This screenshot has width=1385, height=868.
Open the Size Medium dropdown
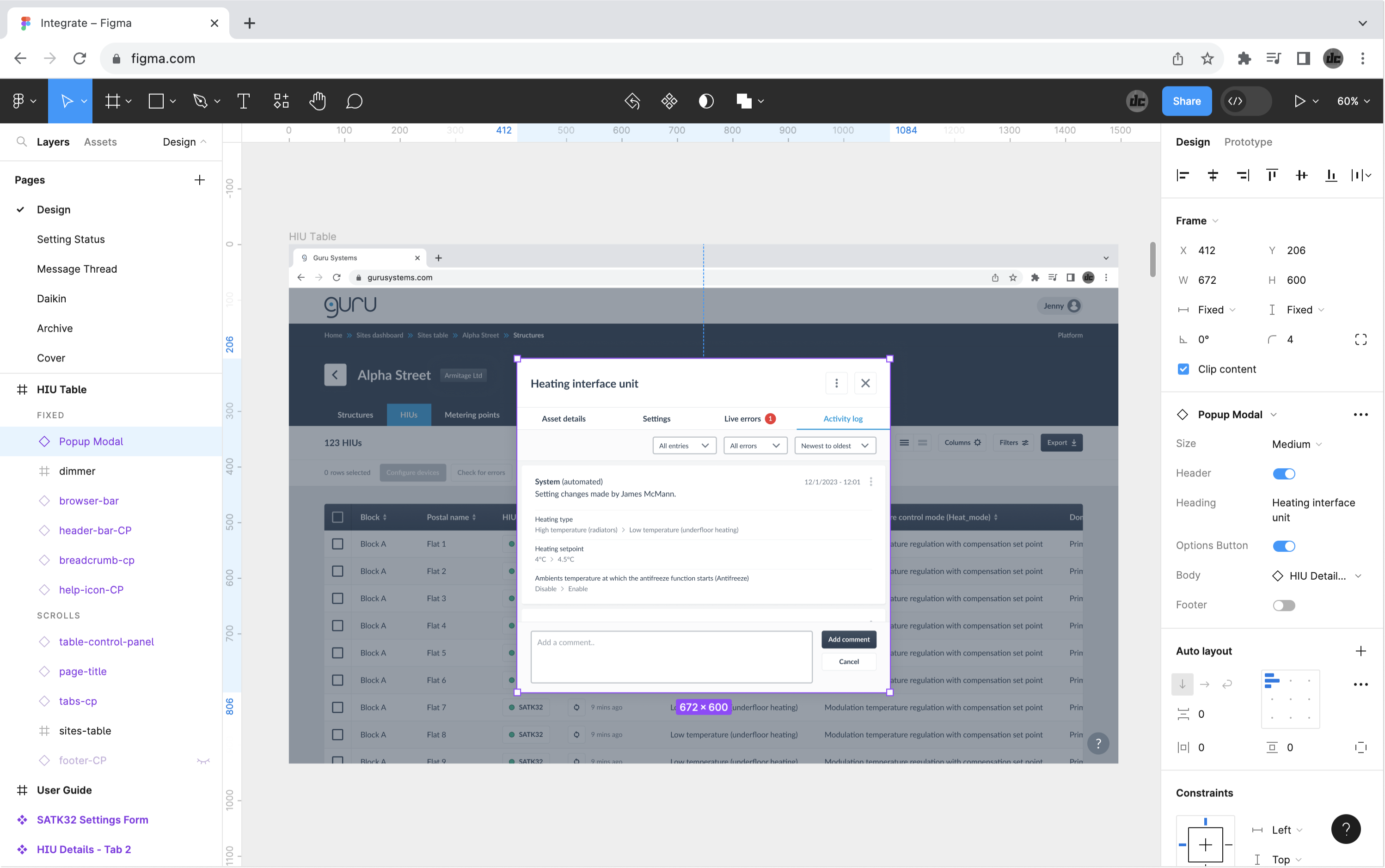click(1297, 444)
